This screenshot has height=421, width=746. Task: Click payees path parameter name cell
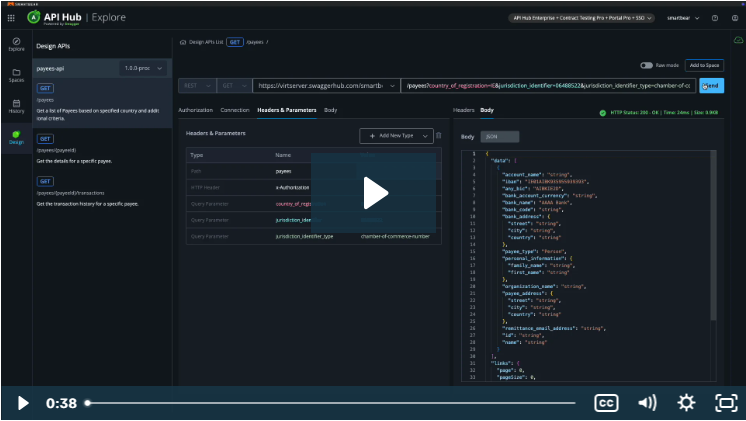(284, 171)
